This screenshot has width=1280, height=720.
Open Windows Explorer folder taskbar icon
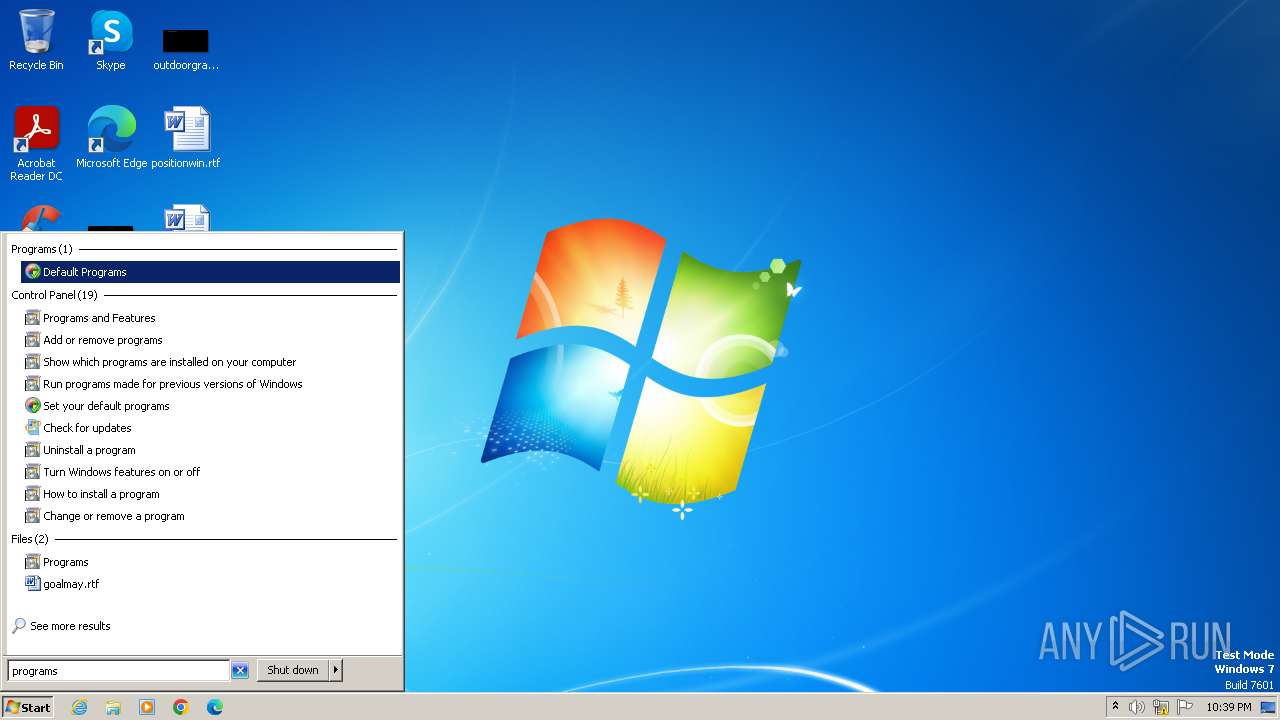coord(113,707)
